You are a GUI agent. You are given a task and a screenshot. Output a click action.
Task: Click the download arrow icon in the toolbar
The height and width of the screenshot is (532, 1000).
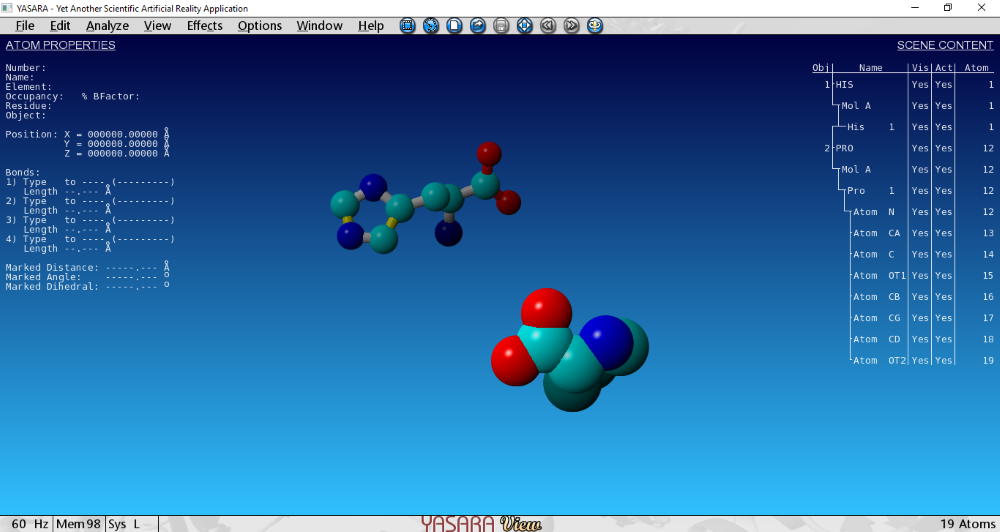pos(595,26)
